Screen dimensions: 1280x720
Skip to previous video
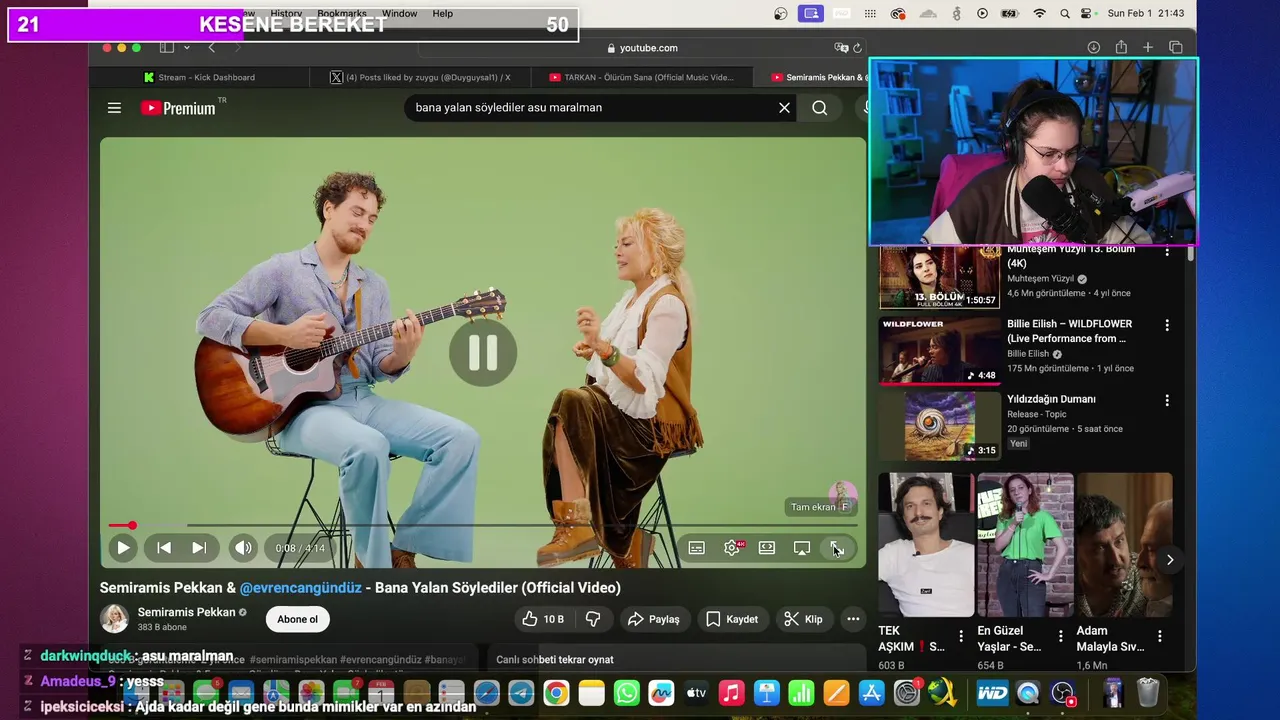point(164,548)
